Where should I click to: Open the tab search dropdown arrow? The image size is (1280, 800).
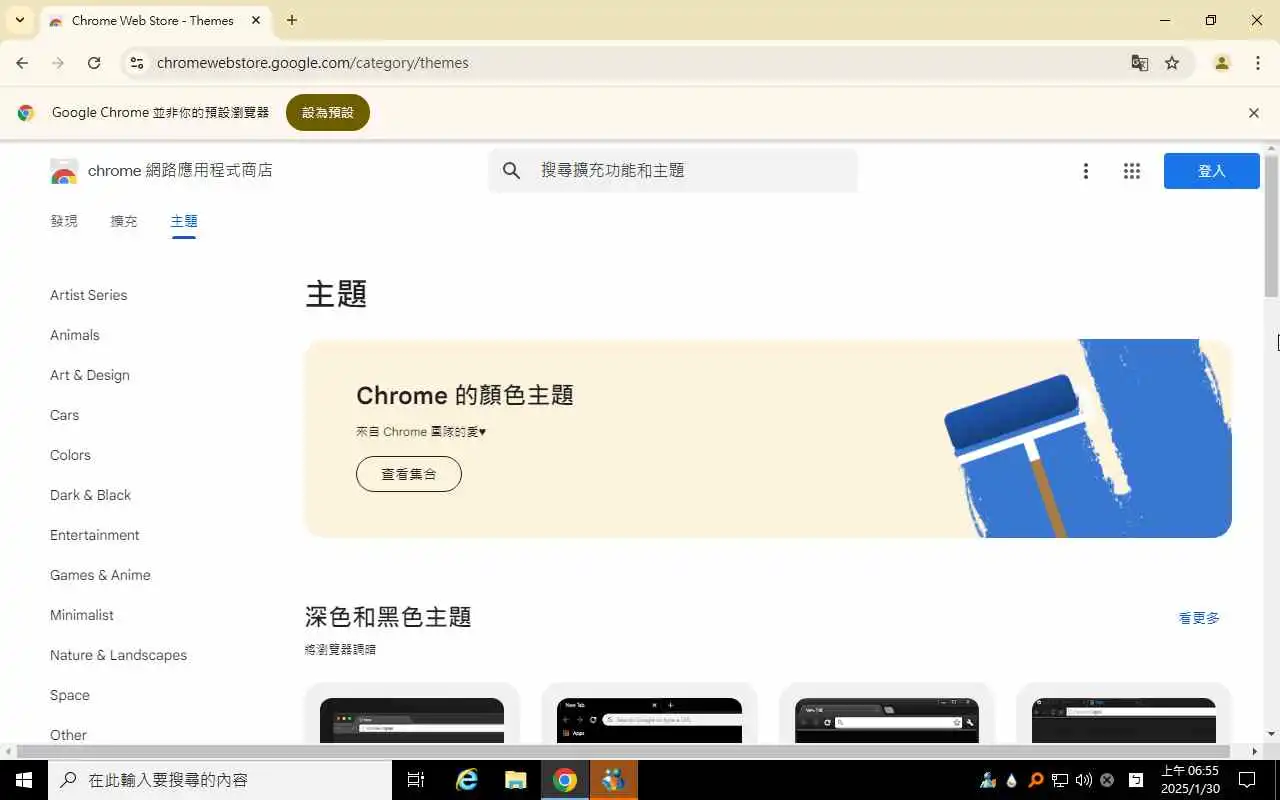click(x=19, y=20)
